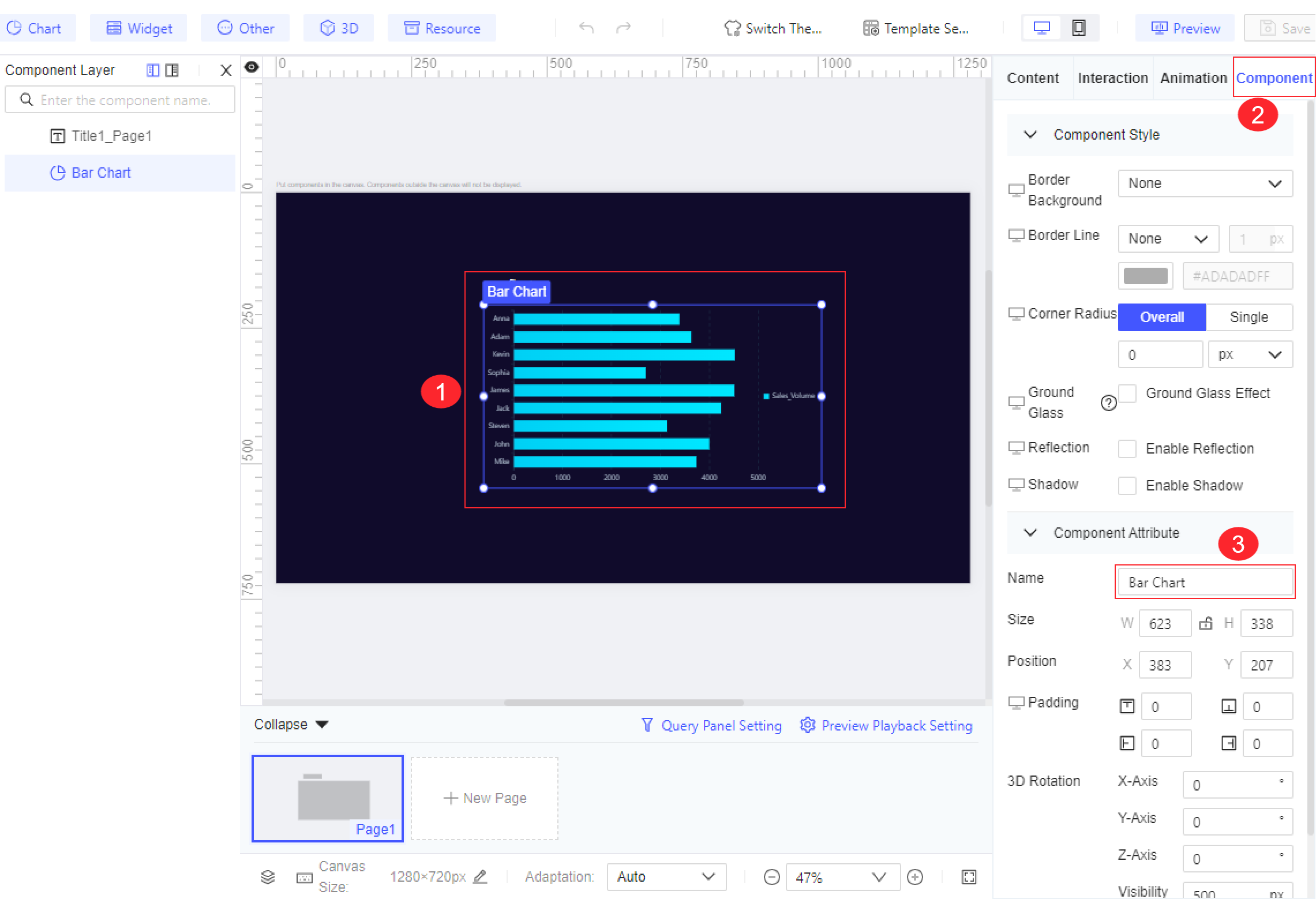
Task: Zoom in with the plus circle icon
Action: pyautogui.click(x=915, y=877)
